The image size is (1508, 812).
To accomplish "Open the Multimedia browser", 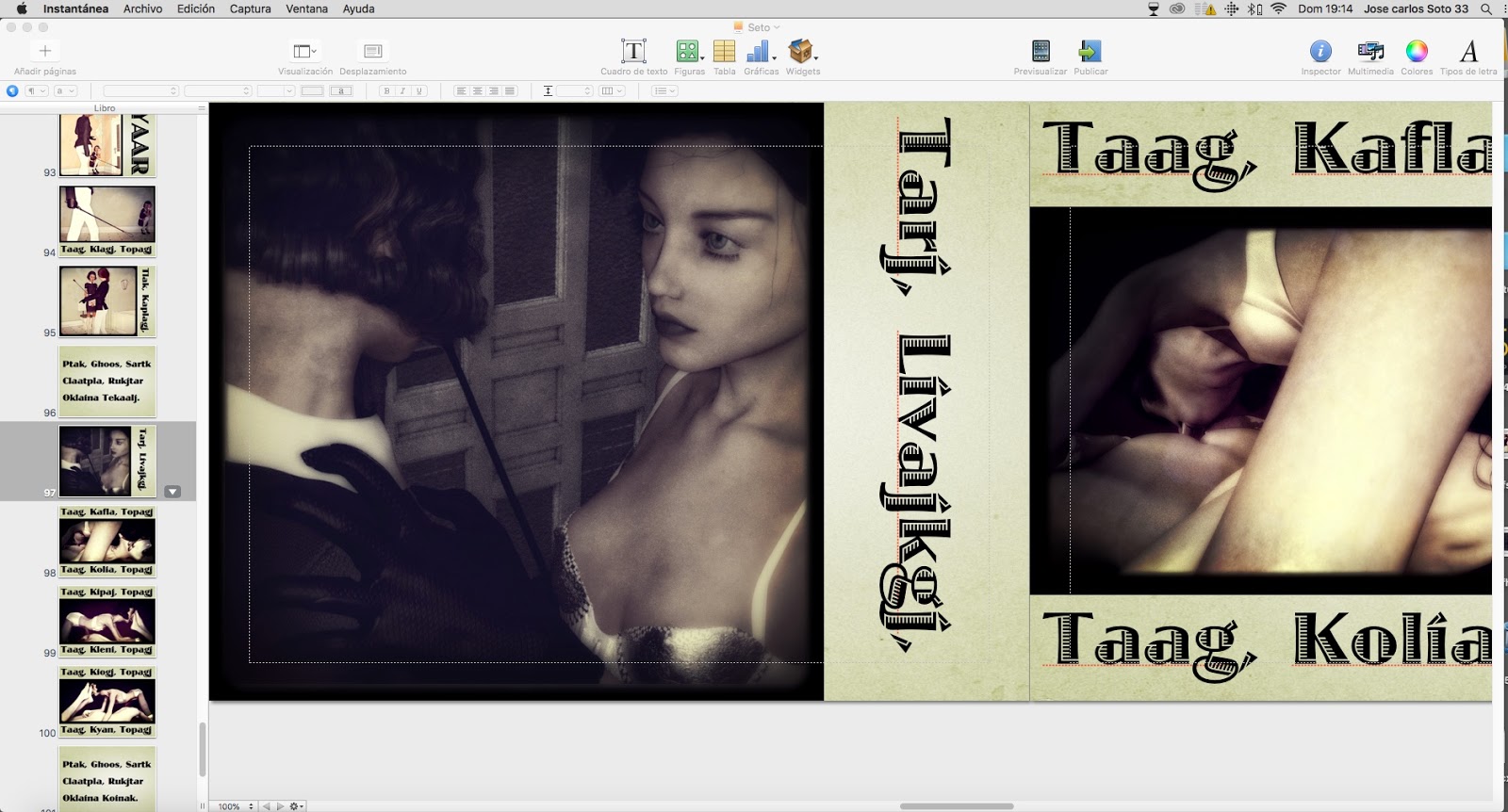I will (1370, 51).
